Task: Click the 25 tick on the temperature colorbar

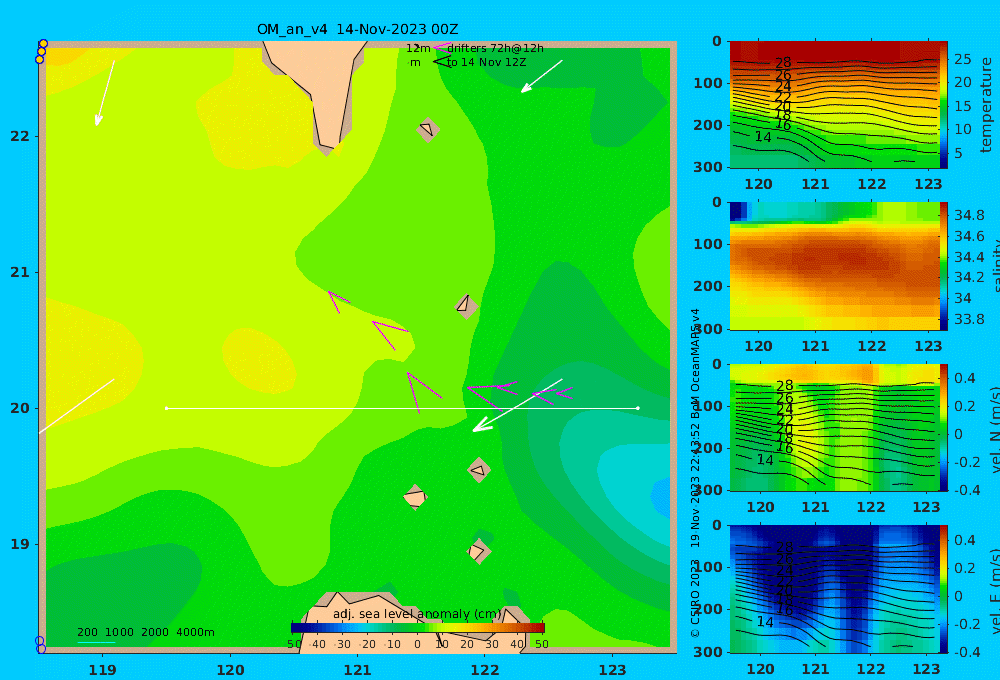Action: click(x=962, y=59)
